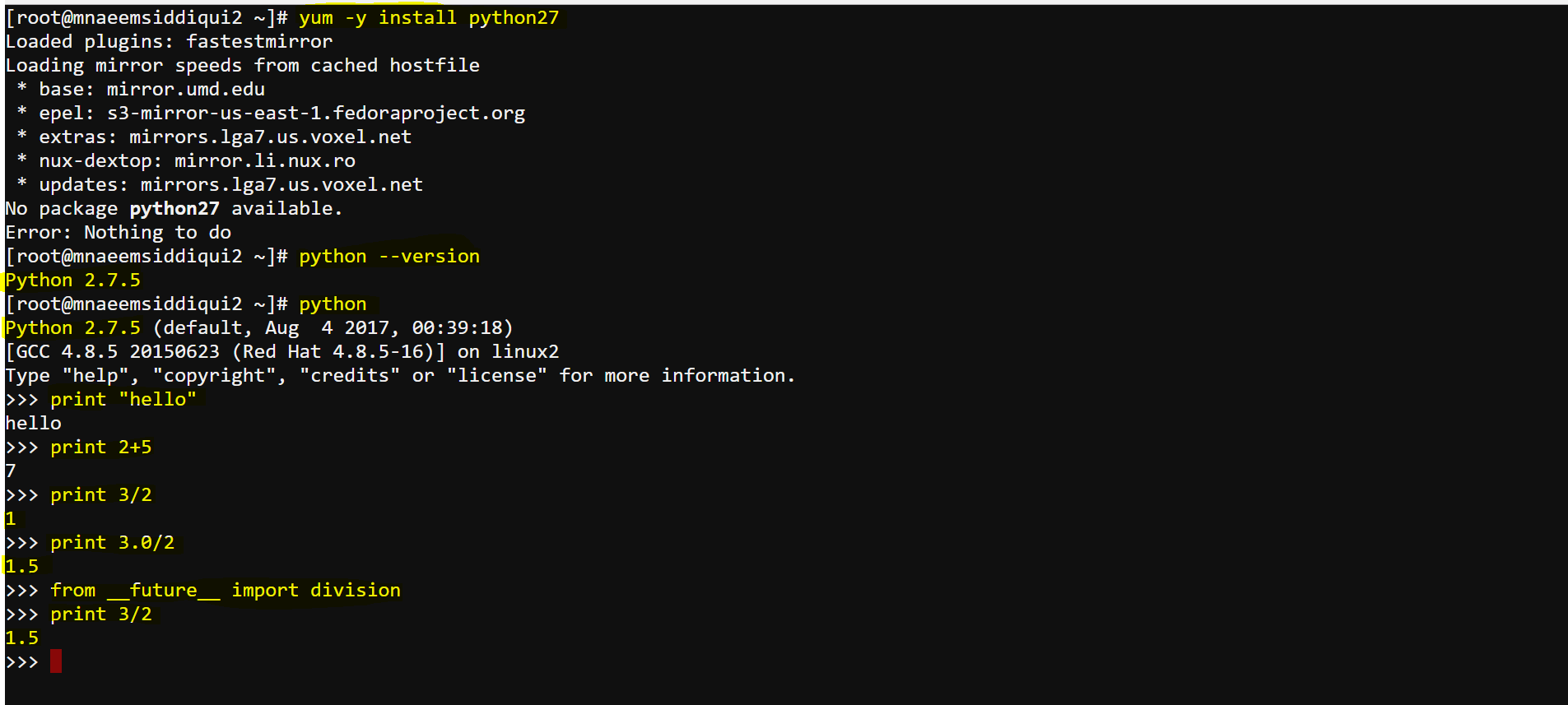Click the final 1.5 output value
The height and width of the screenshot is (705, 1568).
click(22, 638)
